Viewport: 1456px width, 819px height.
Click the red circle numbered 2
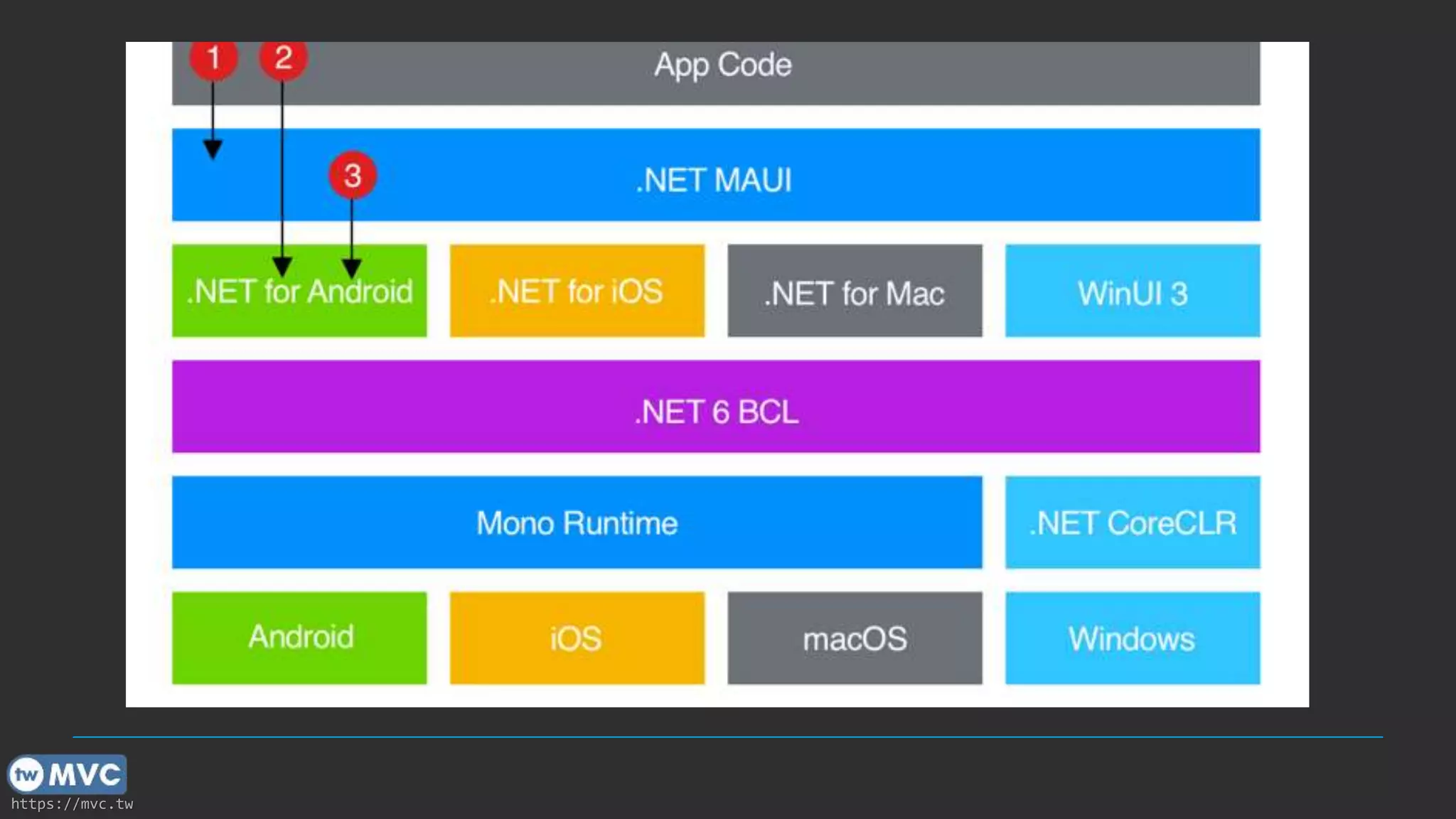tap(283, 58)
